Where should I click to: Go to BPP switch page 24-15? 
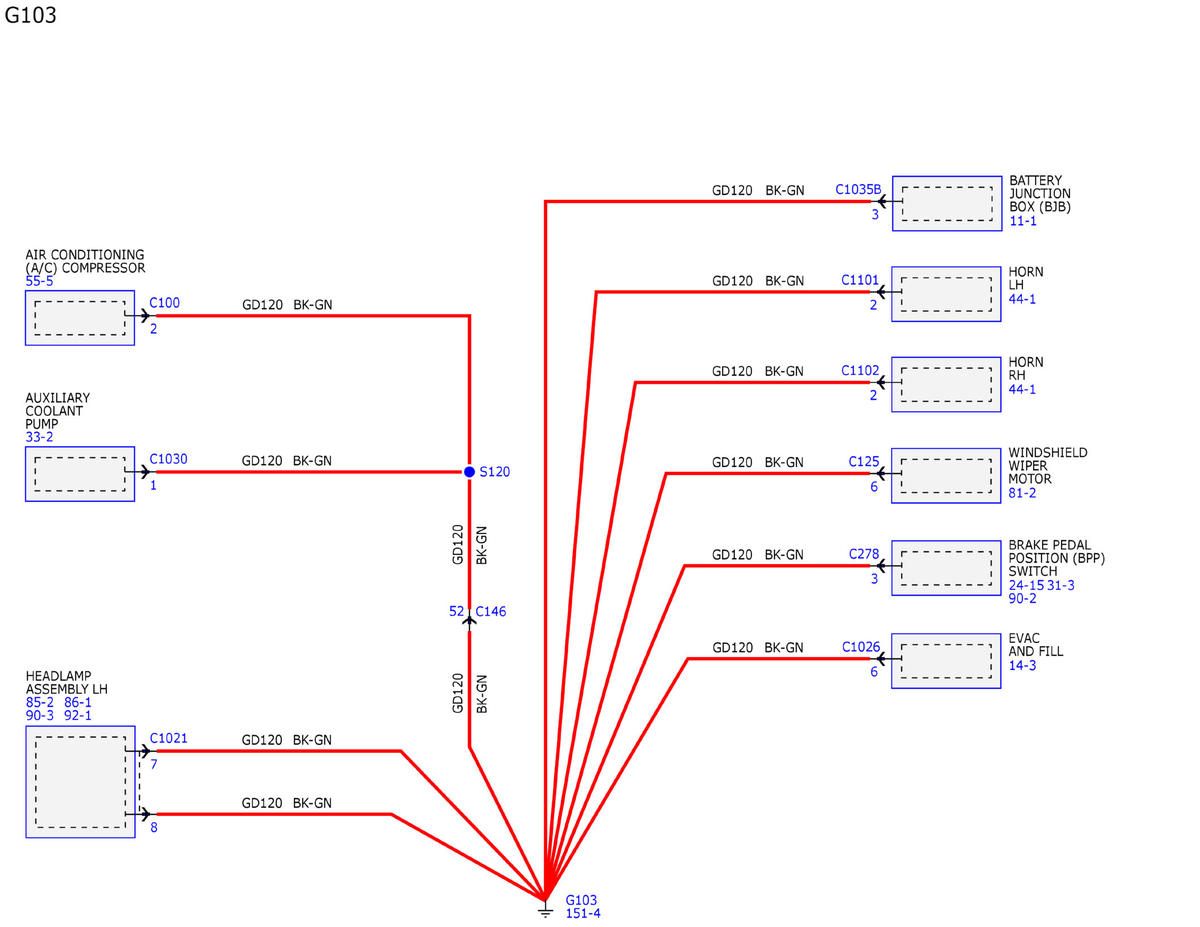click(1026, 585)
